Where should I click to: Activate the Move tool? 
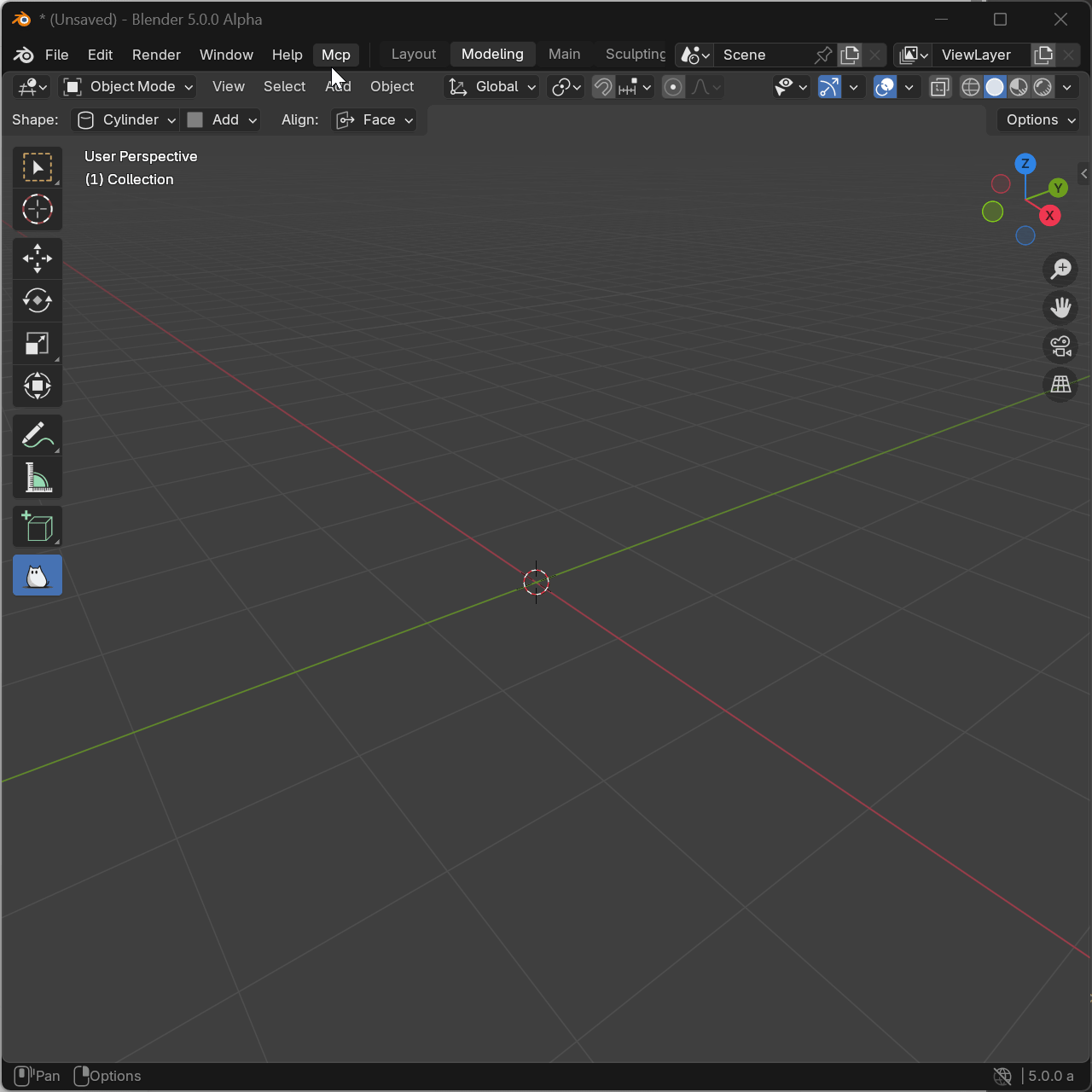[38, 258]
